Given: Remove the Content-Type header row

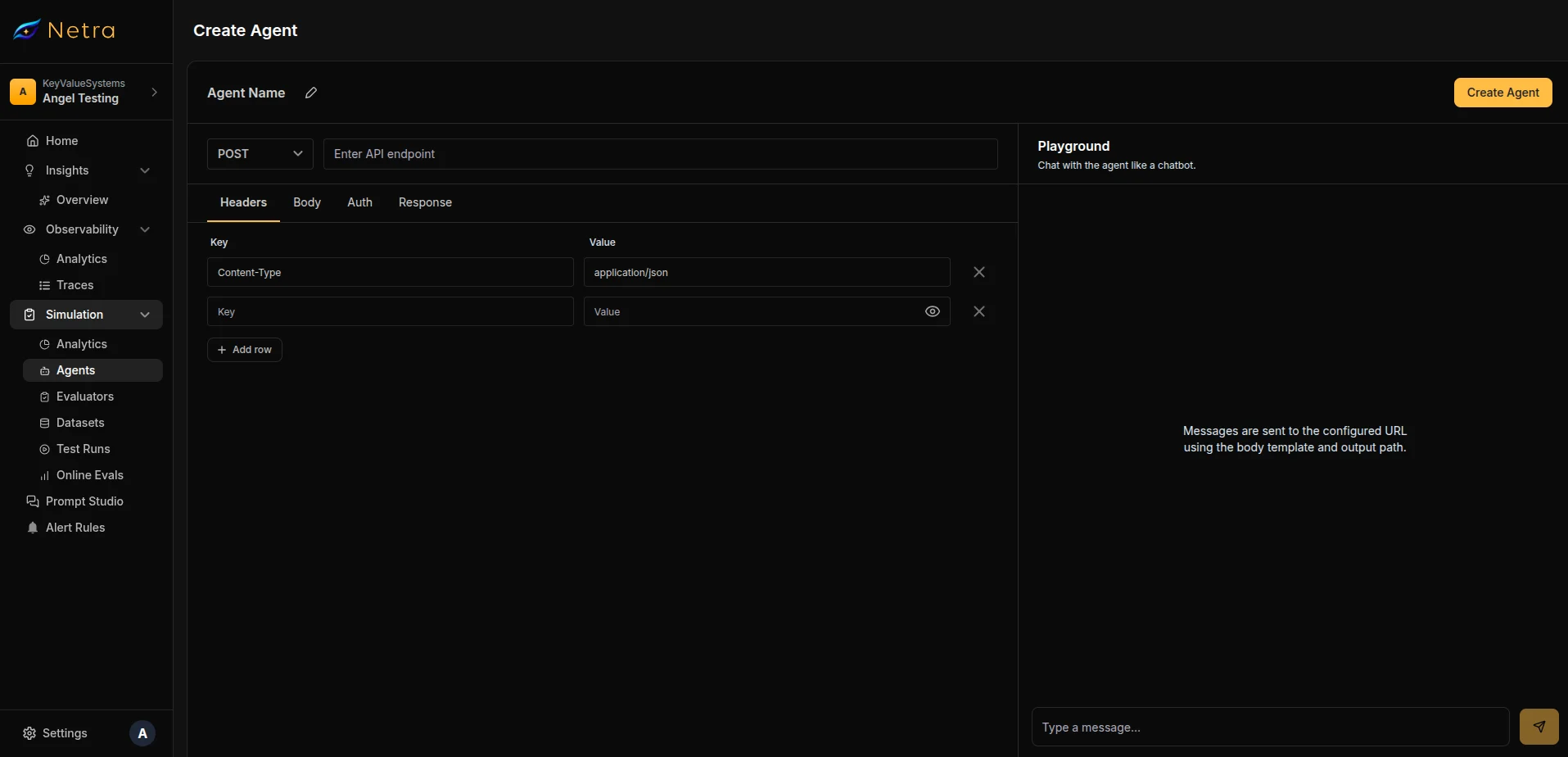Looking at the screenshot, I should (x=979, y=272).
